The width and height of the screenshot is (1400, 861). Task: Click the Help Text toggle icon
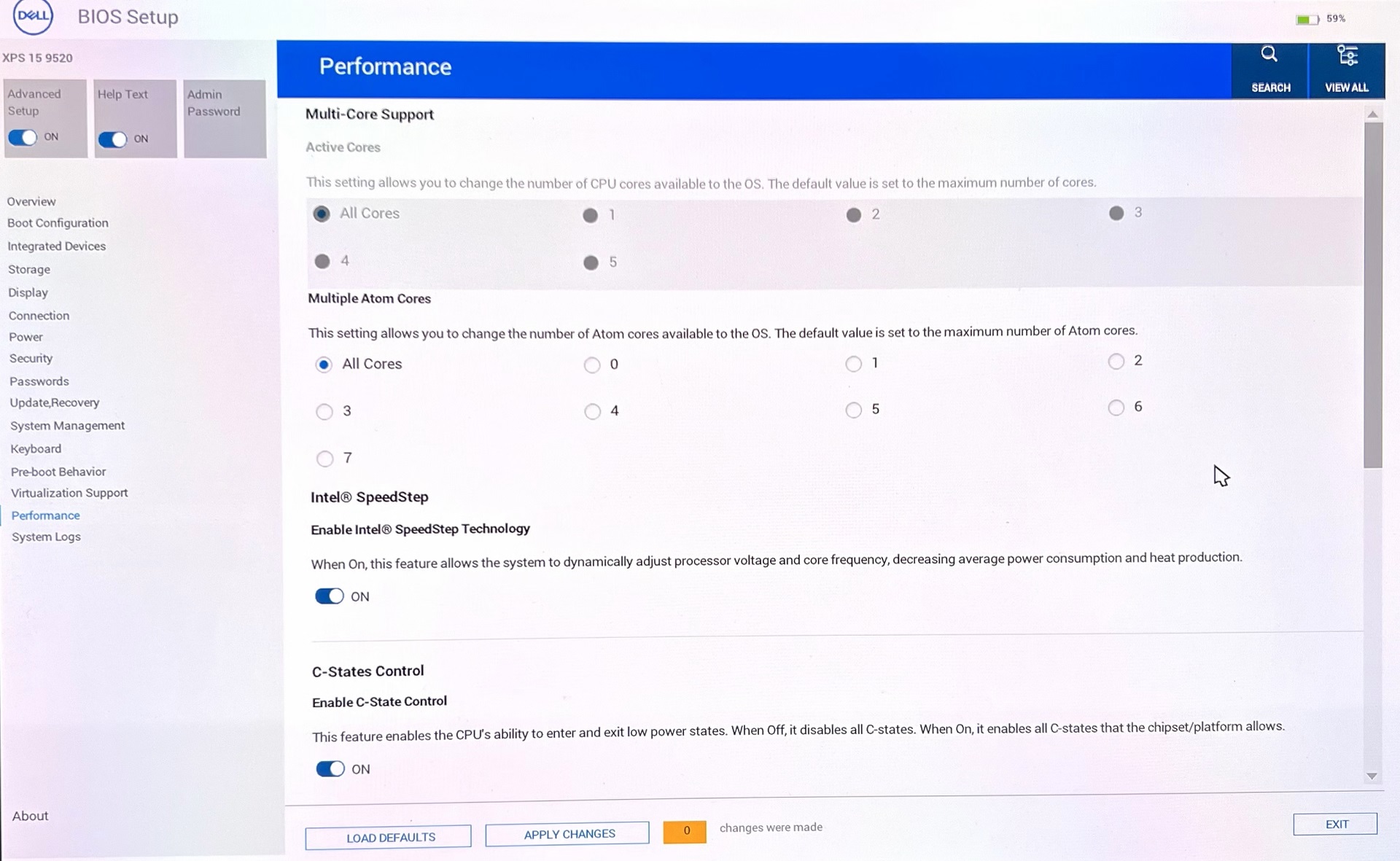[x=113, y=138]
